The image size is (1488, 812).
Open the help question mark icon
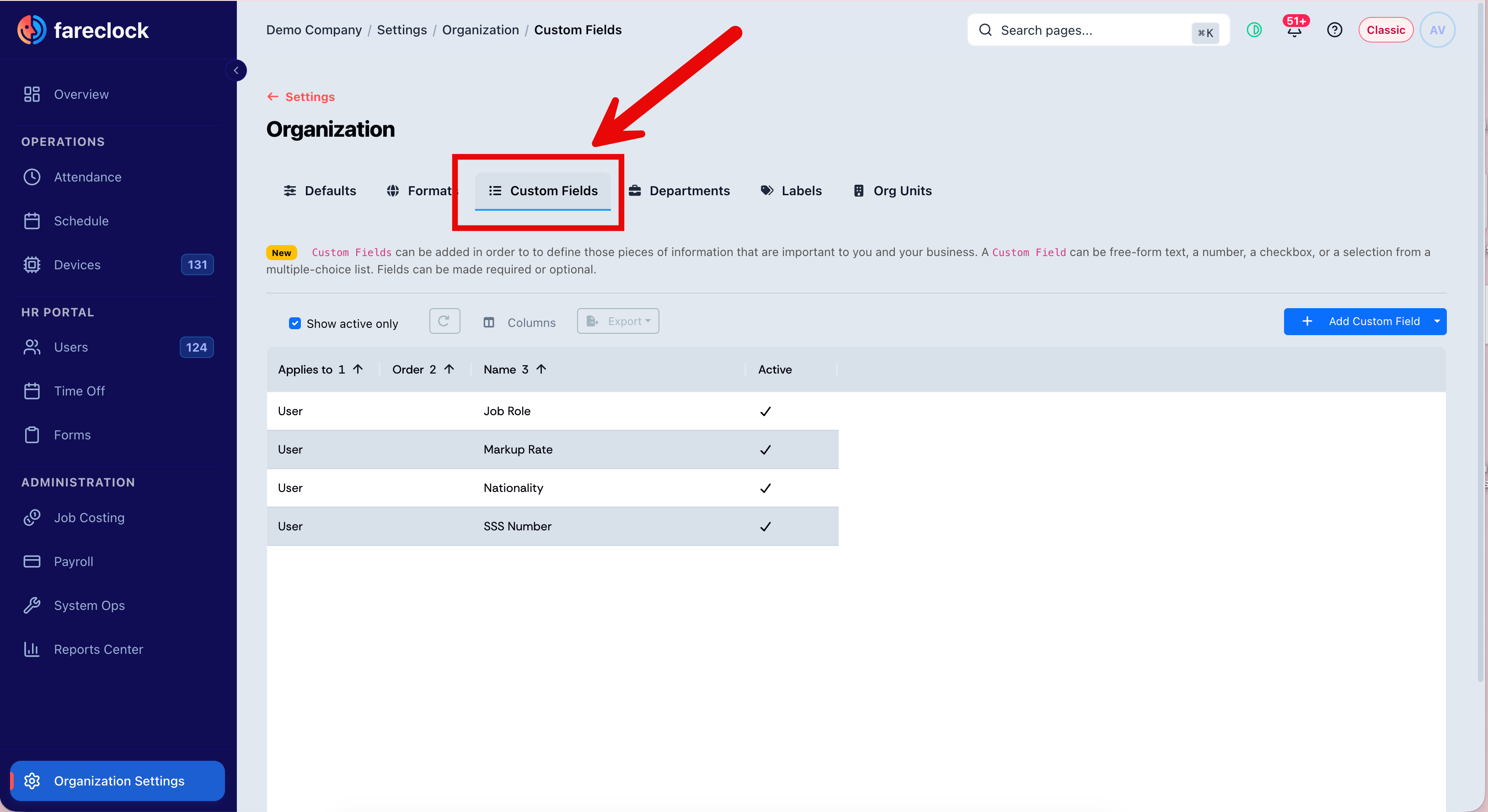(1334, 30)
